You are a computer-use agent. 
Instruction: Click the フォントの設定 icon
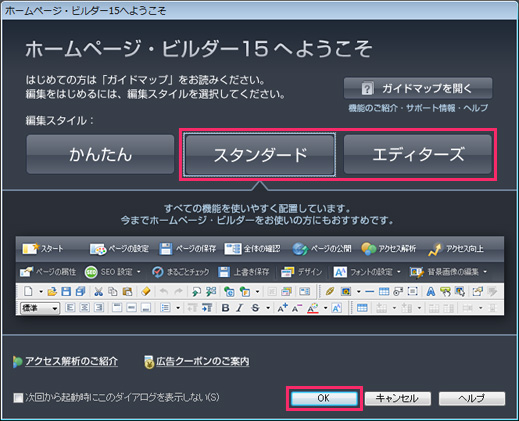[x=340, y=272]
